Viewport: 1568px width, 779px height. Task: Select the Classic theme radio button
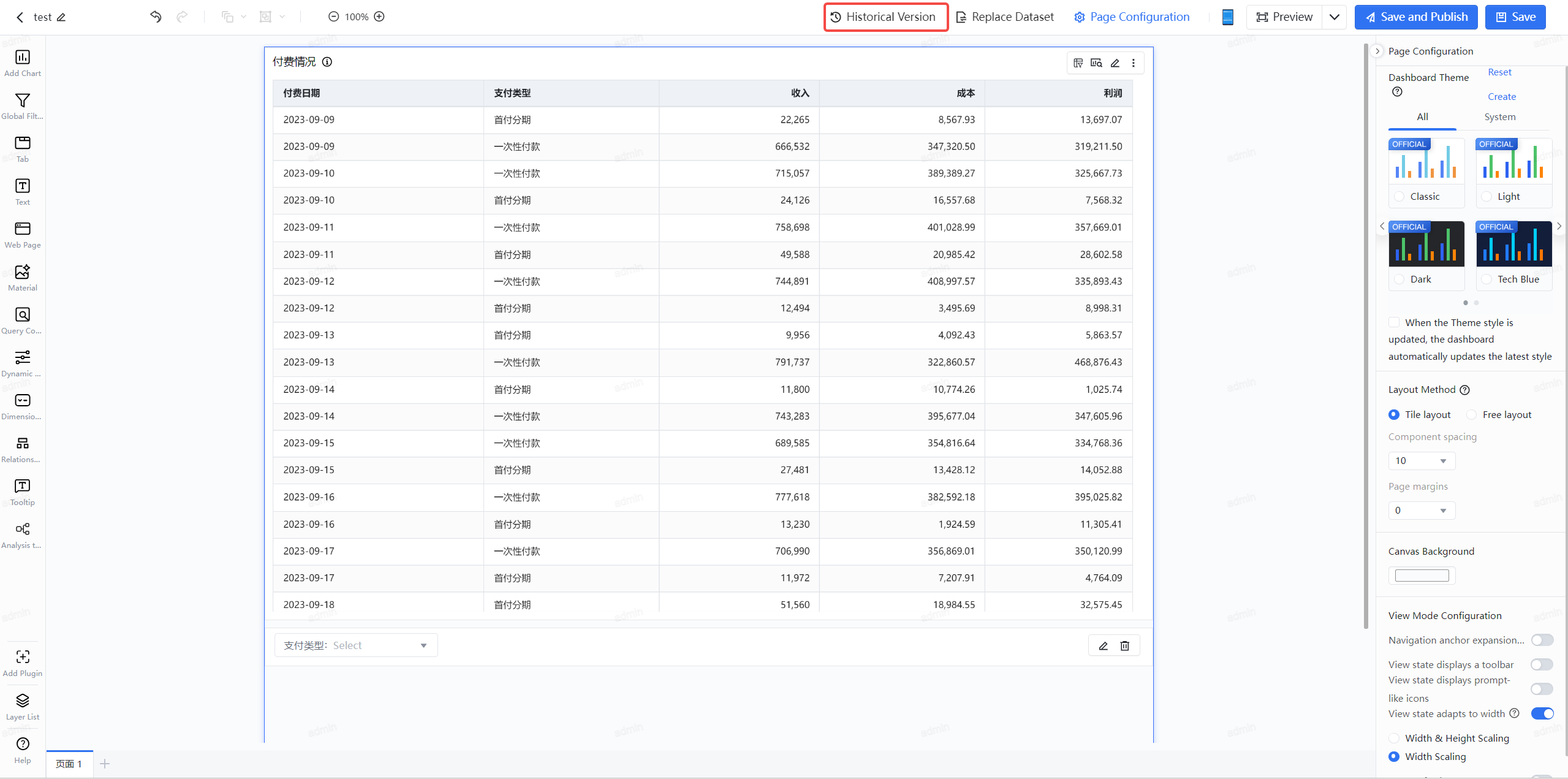pos(1399,197)
